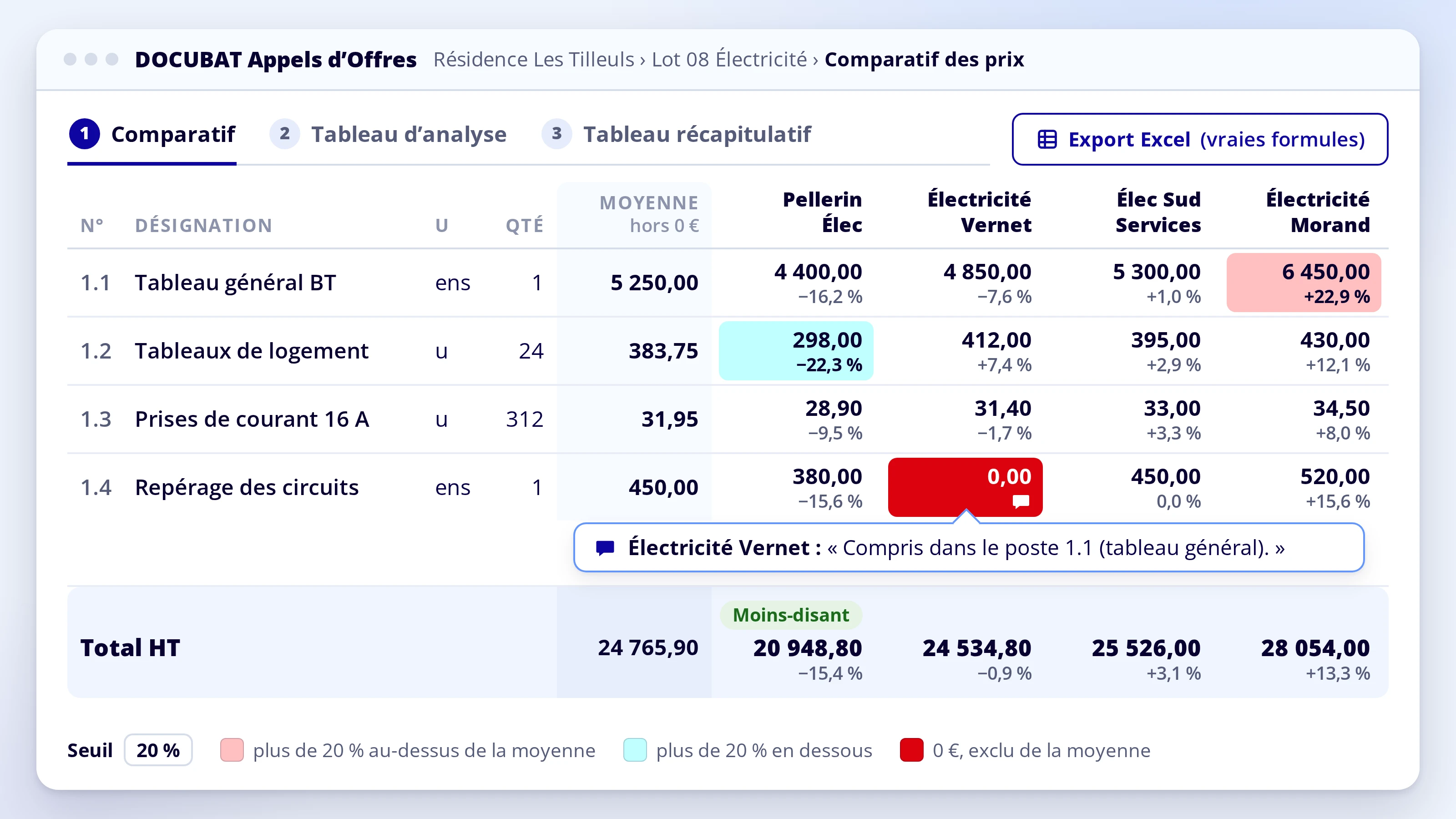1456x819 pixels.
Task: Click the red 0,00 Vernet cell
Action: click(966, 487)
